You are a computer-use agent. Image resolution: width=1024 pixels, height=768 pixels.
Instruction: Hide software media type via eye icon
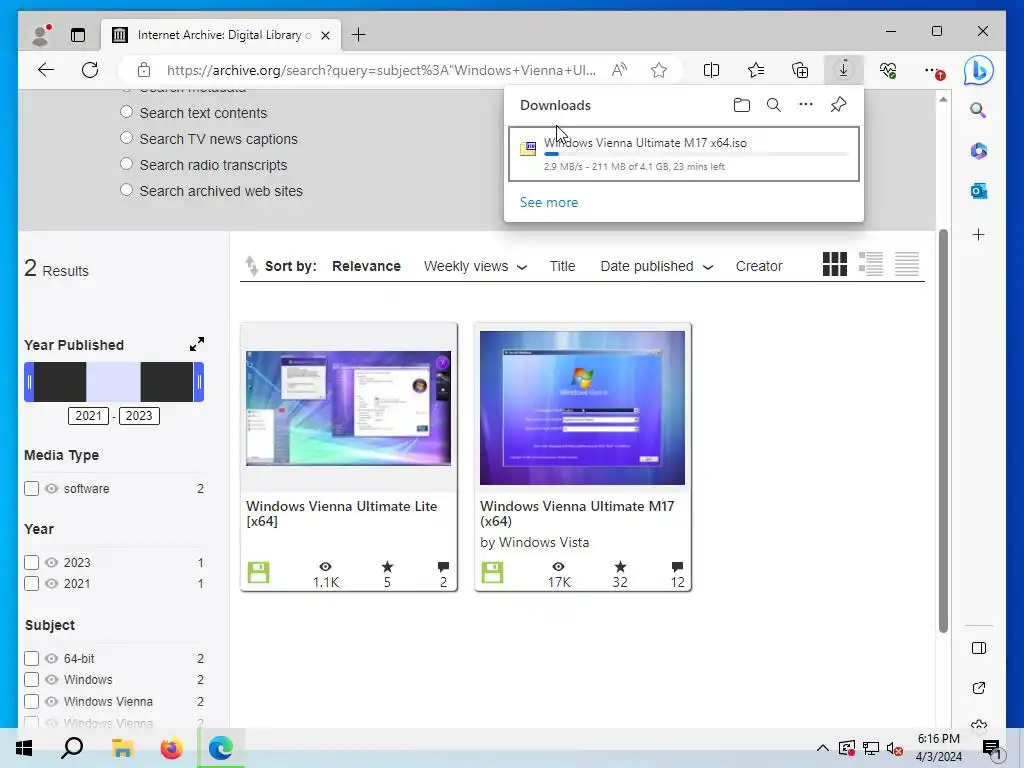pos(52,488)
